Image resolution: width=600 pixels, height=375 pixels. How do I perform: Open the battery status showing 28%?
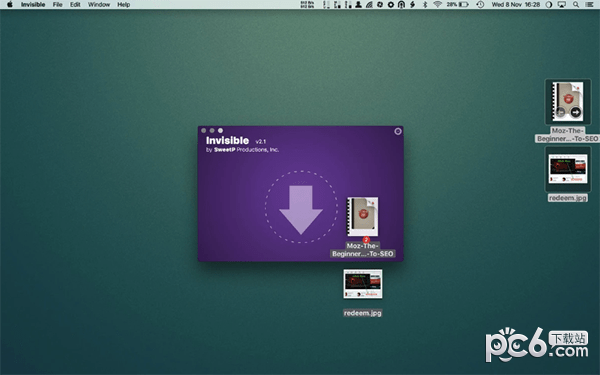(x=458, y=5)
